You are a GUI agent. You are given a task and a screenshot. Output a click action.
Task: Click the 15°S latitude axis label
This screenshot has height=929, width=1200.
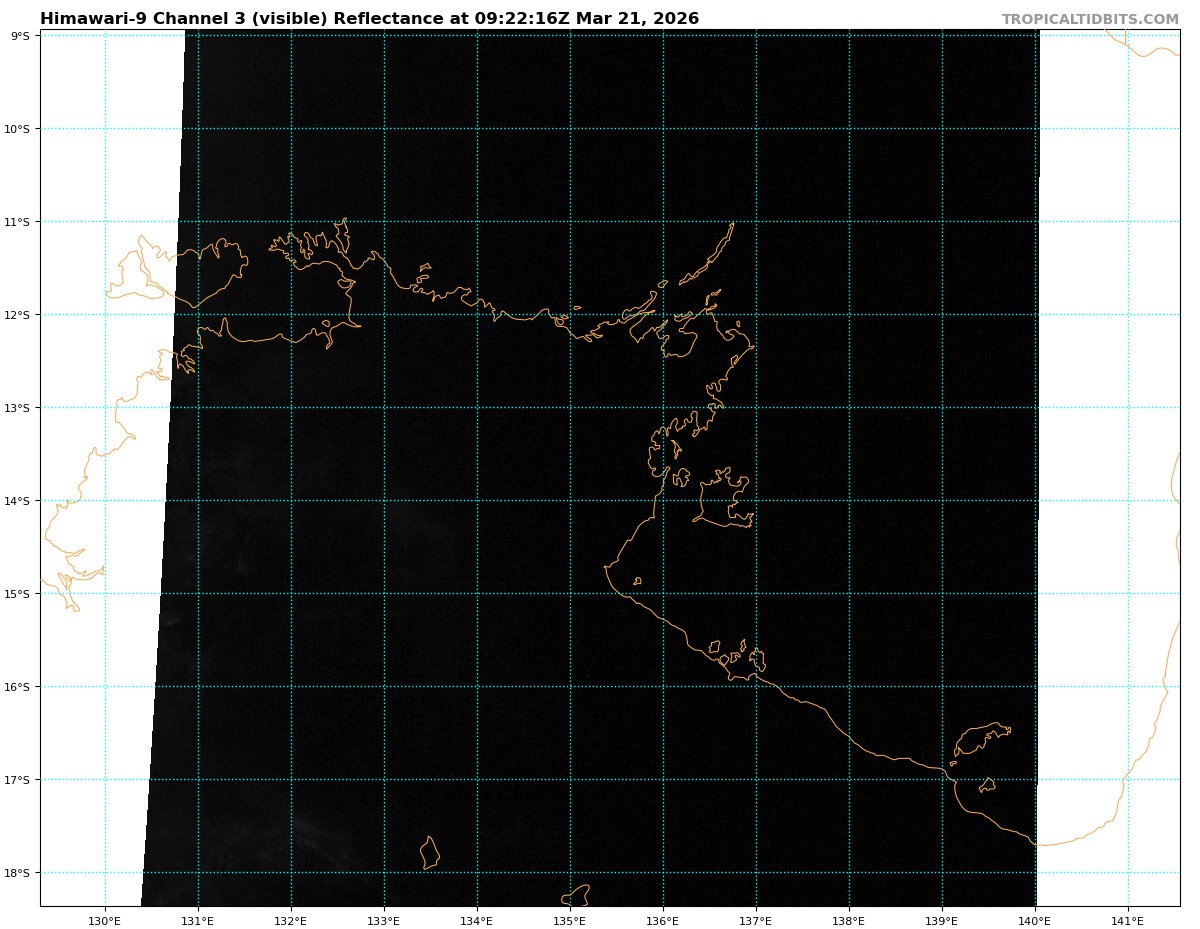pos(18,594)
